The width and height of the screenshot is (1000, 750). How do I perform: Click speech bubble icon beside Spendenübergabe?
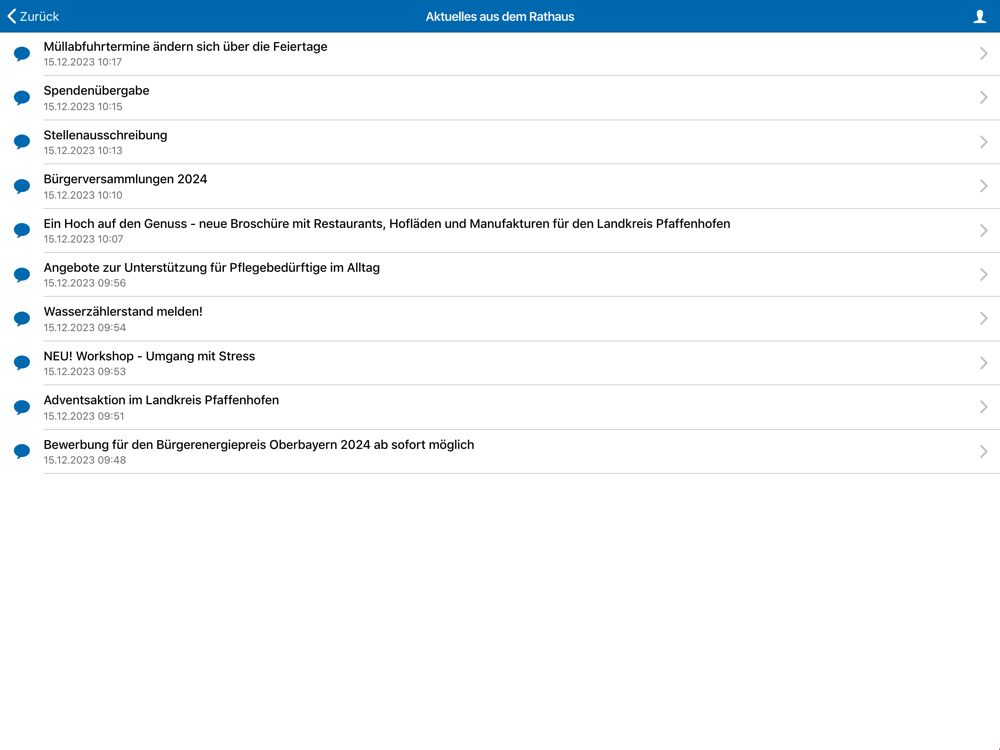click(x=22, y=98)
